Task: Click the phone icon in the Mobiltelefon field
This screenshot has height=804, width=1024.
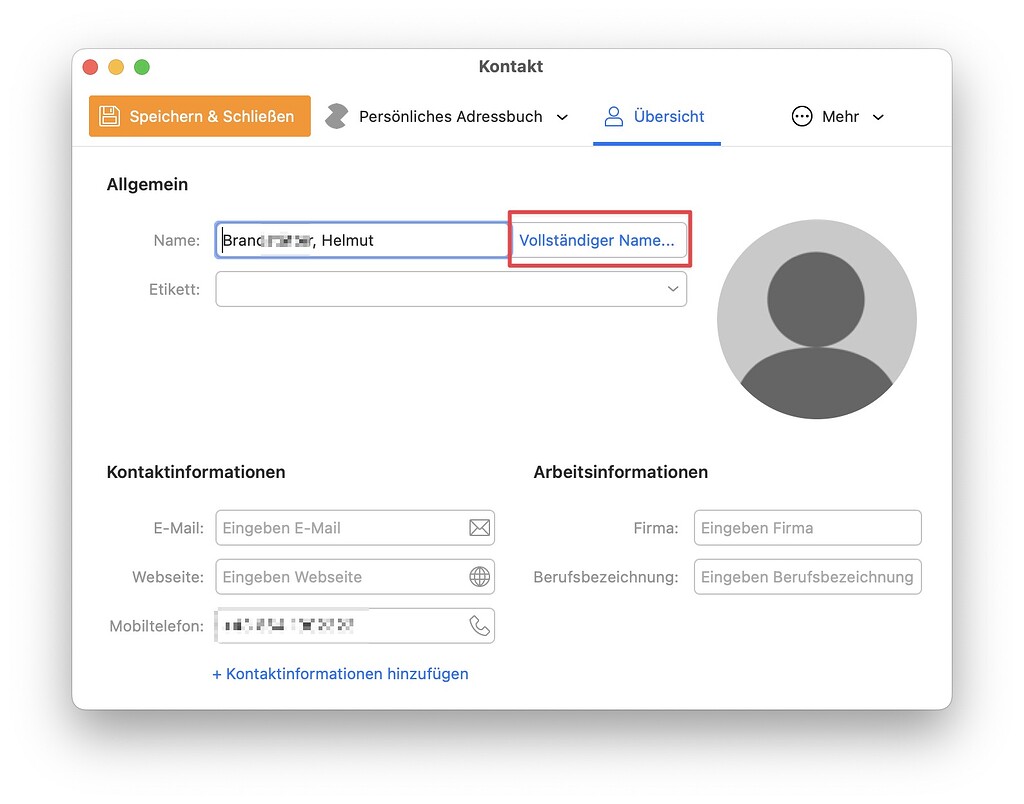Action: [479, 625]
